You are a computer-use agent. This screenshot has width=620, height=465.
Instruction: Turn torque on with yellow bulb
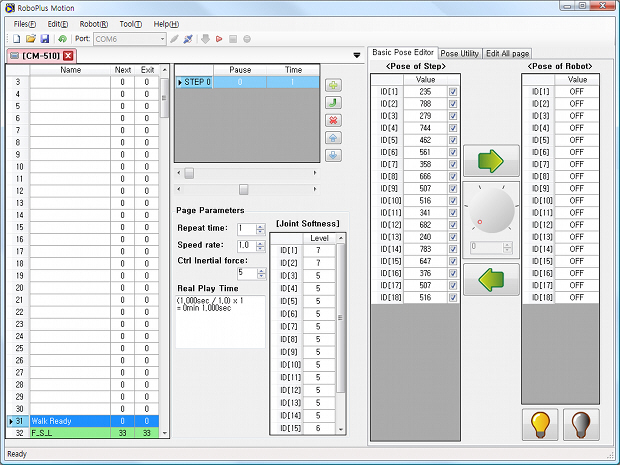(540, 425)
